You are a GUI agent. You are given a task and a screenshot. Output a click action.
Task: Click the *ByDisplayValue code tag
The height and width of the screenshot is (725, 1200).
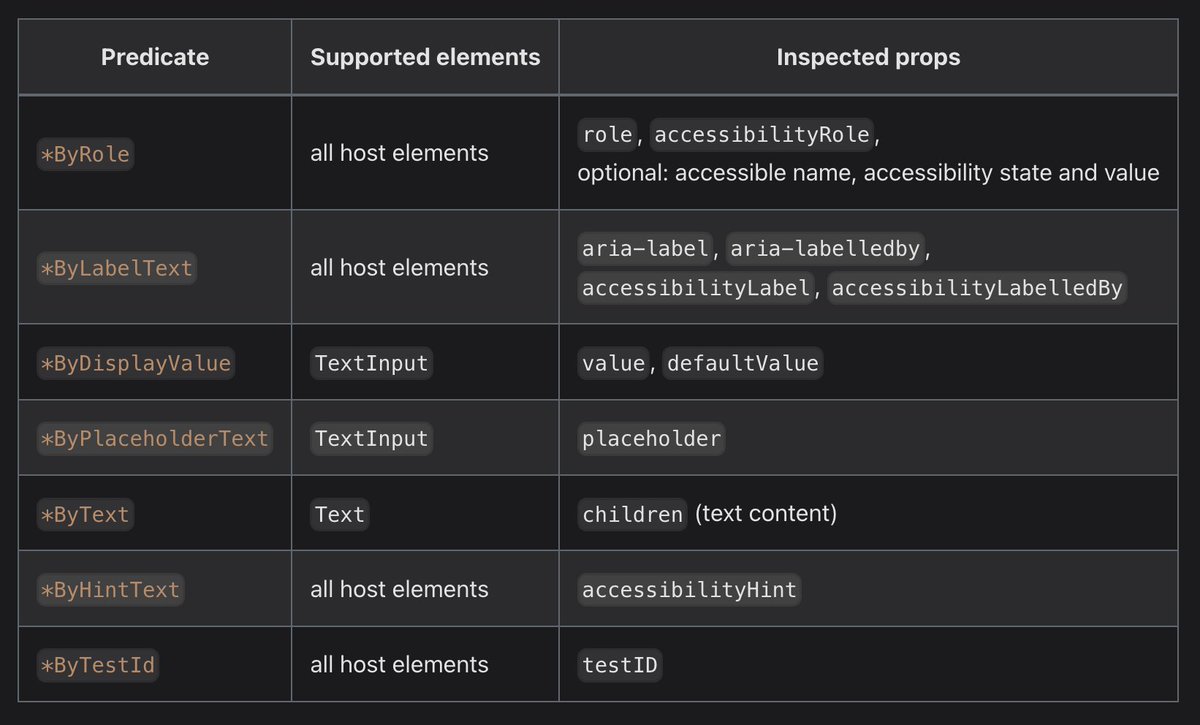[136, 363]
